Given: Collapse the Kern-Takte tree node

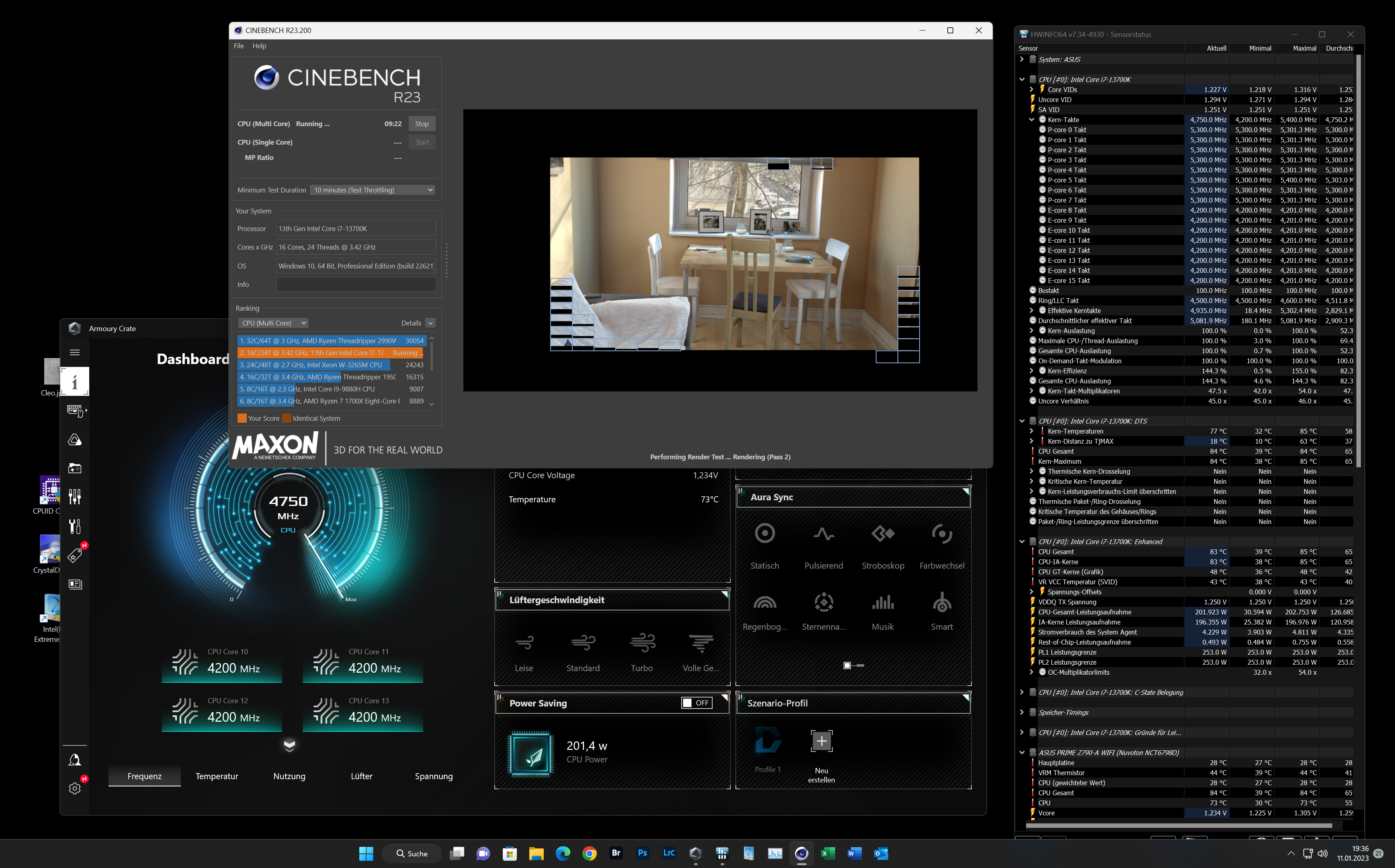Looking at the screenshot, I should click(x=1032, y=120).
